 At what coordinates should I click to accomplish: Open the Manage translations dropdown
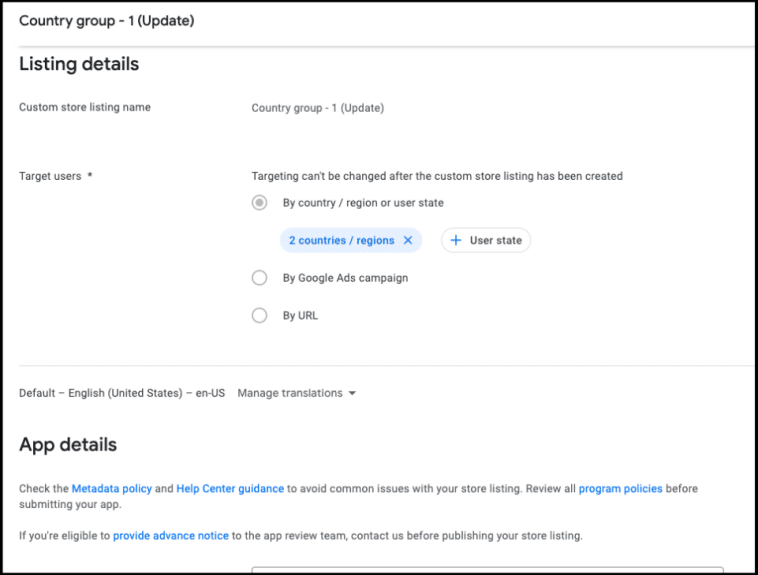[x=296, y=393]
